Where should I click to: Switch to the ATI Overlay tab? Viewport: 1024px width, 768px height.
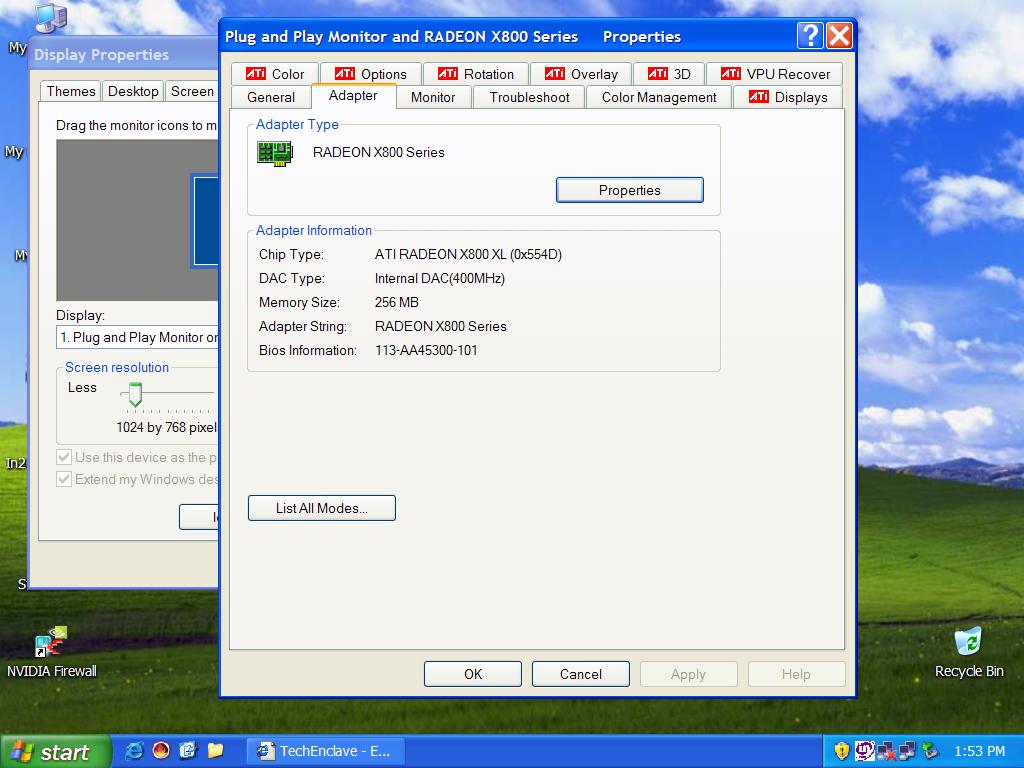click(581, 74)
